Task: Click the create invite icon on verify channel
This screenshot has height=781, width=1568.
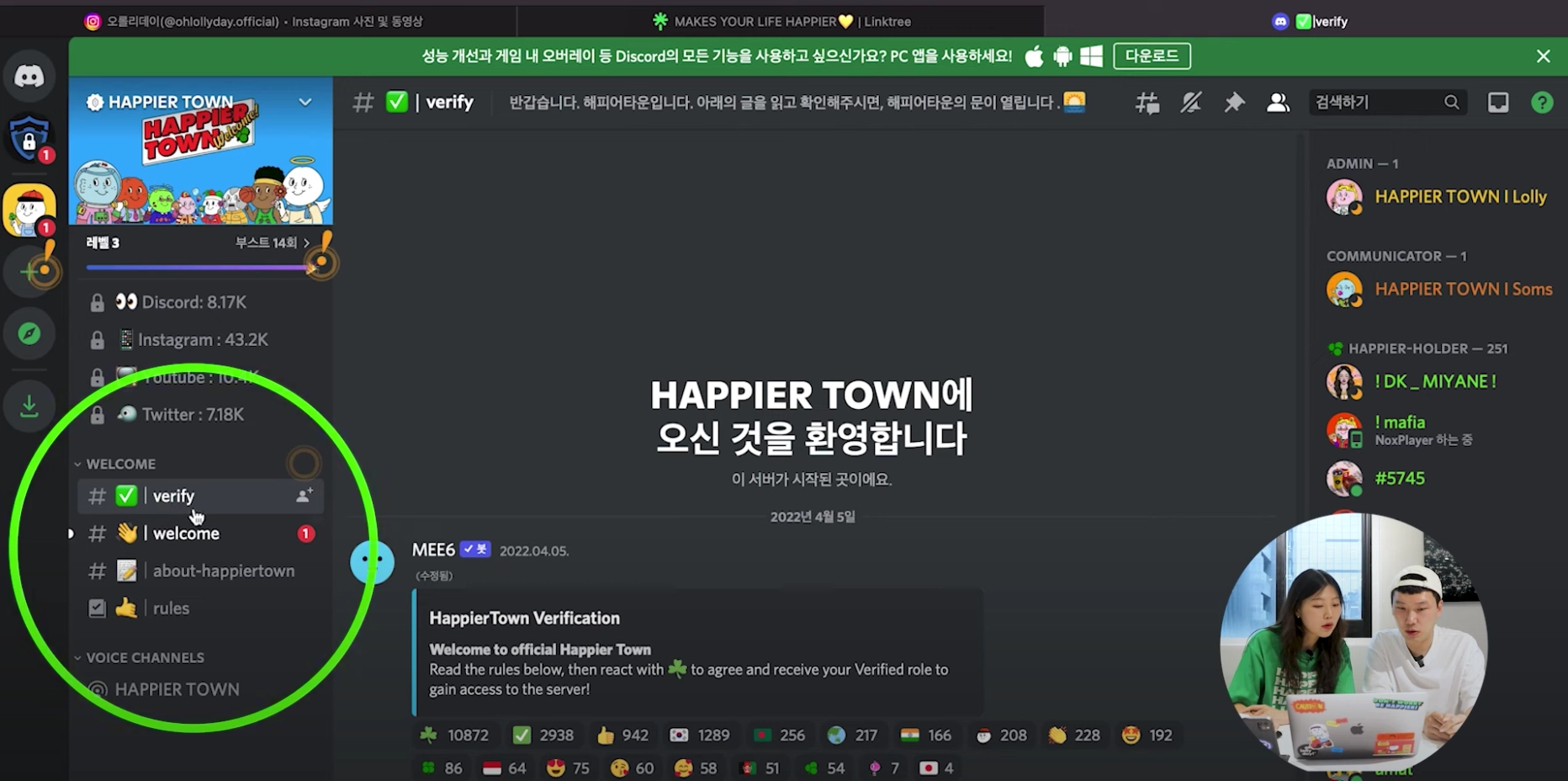Action: 305,496
